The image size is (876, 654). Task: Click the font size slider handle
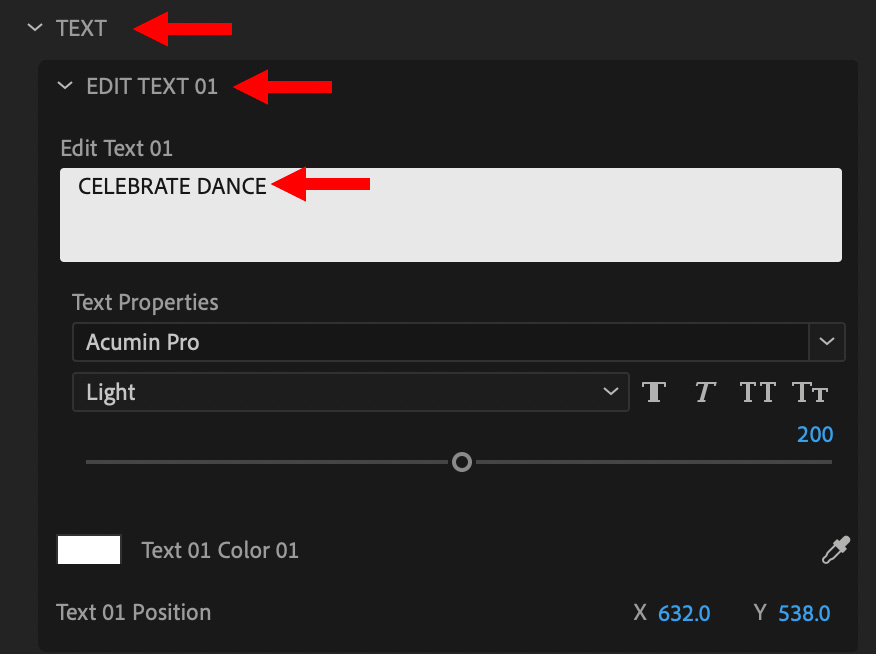tap(461, 462)
